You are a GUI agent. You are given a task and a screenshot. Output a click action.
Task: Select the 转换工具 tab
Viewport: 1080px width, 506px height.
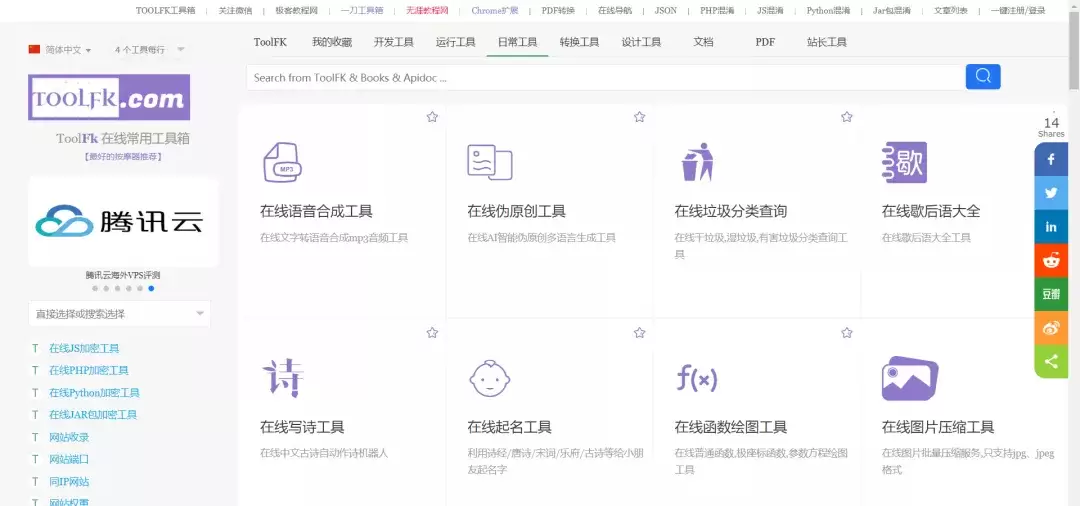579,42
